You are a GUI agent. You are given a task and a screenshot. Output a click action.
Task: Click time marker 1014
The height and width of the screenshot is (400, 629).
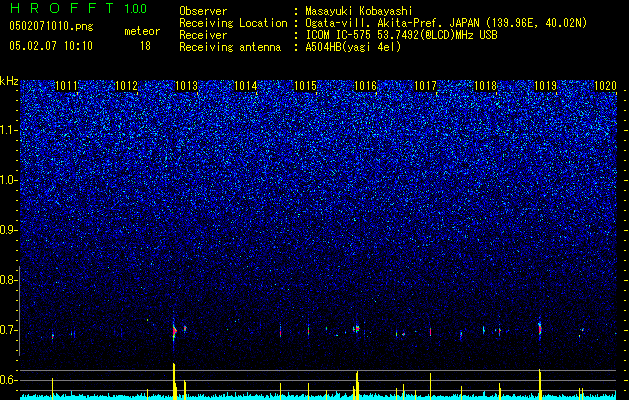point(246,86)
